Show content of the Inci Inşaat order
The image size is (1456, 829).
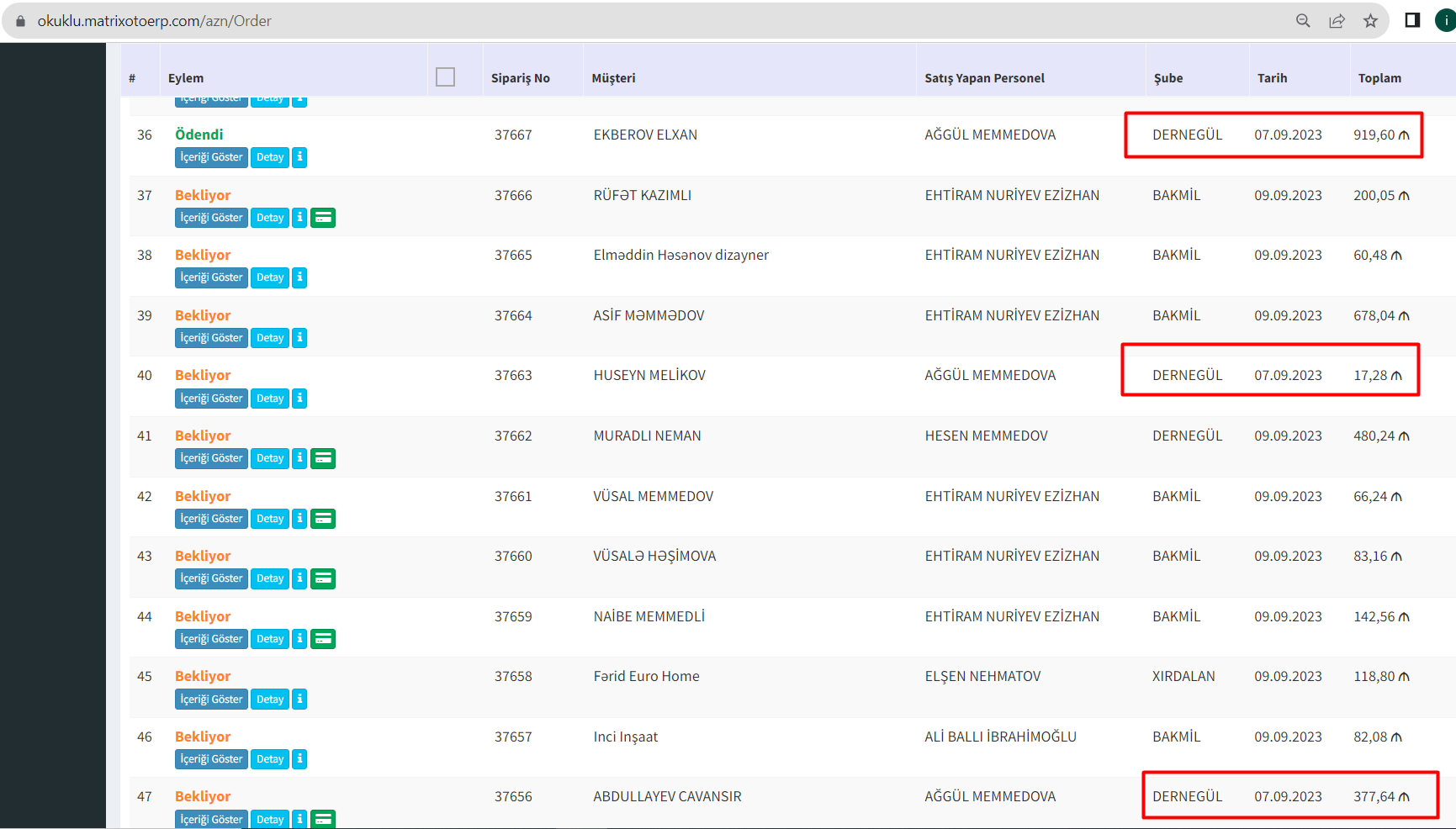point(211,759)
